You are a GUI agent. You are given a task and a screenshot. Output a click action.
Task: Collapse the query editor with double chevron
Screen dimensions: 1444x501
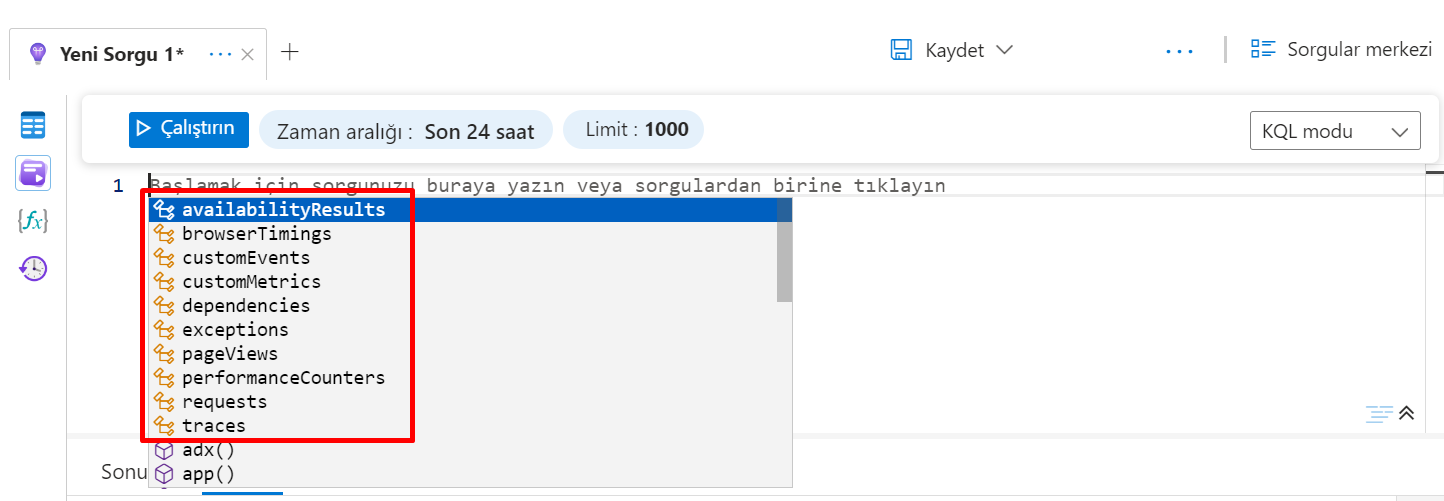coord(1407,413)
